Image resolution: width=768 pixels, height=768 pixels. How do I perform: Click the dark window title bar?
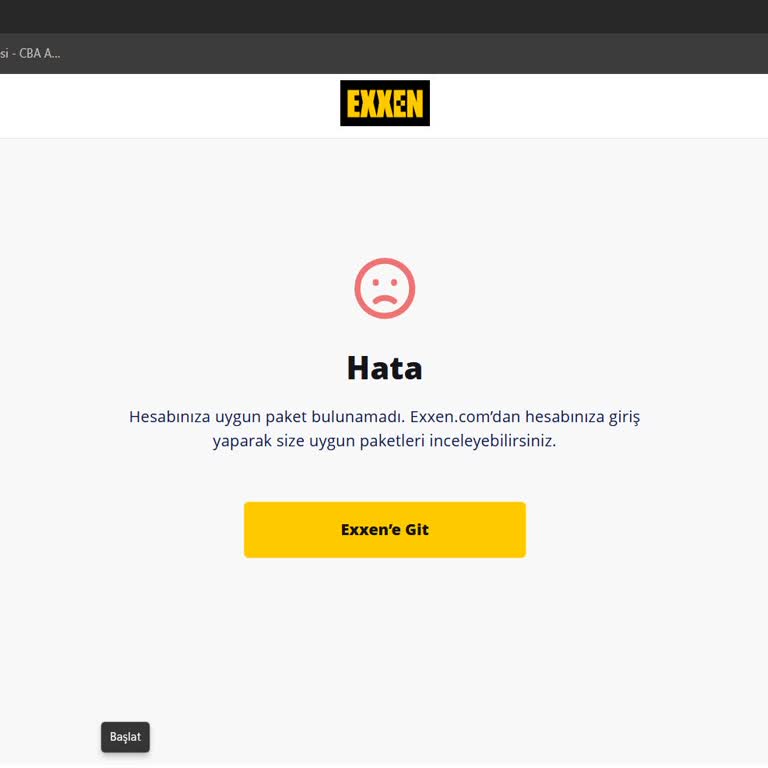384,17
